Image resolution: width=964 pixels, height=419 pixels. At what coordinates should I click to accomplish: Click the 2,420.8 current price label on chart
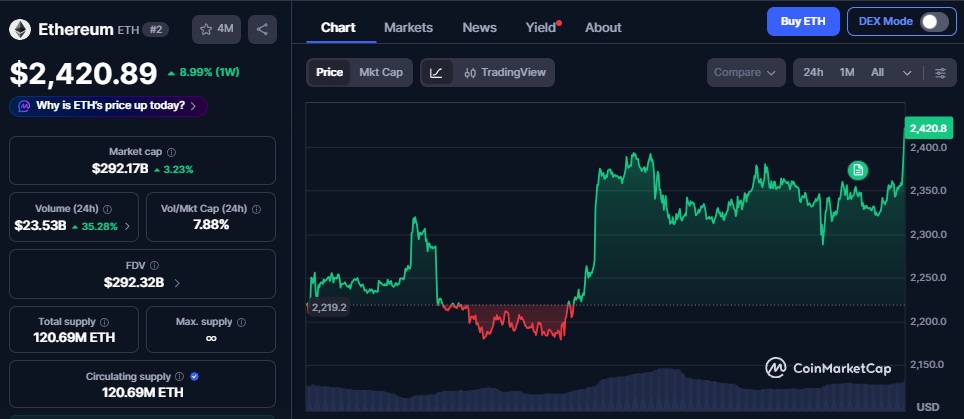928,128
